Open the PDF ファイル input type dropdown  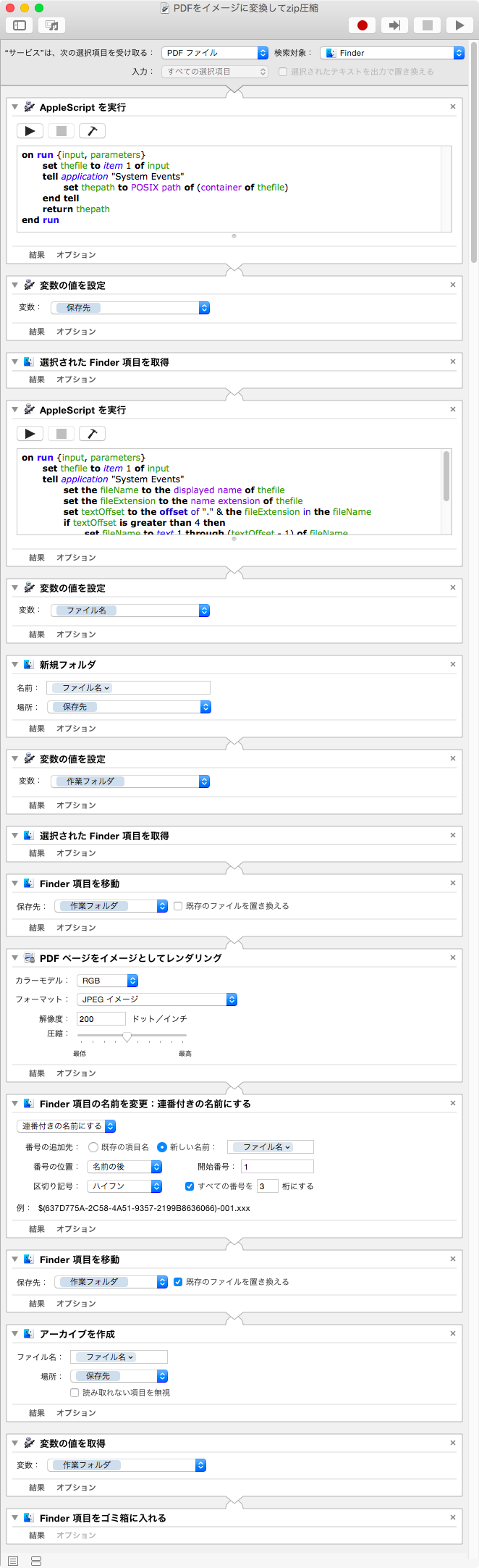(x=215, y=53)
